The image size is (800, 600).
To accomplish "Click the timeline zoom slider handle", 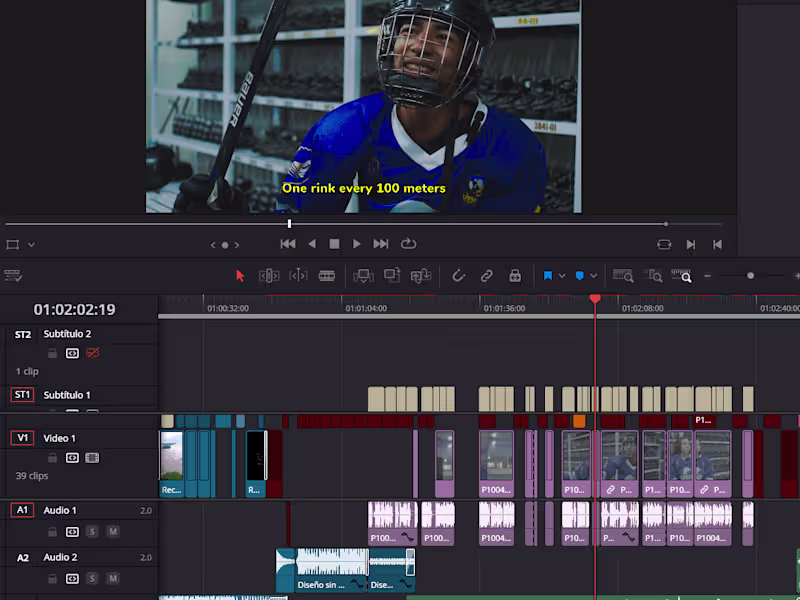I will pos(751,276).
